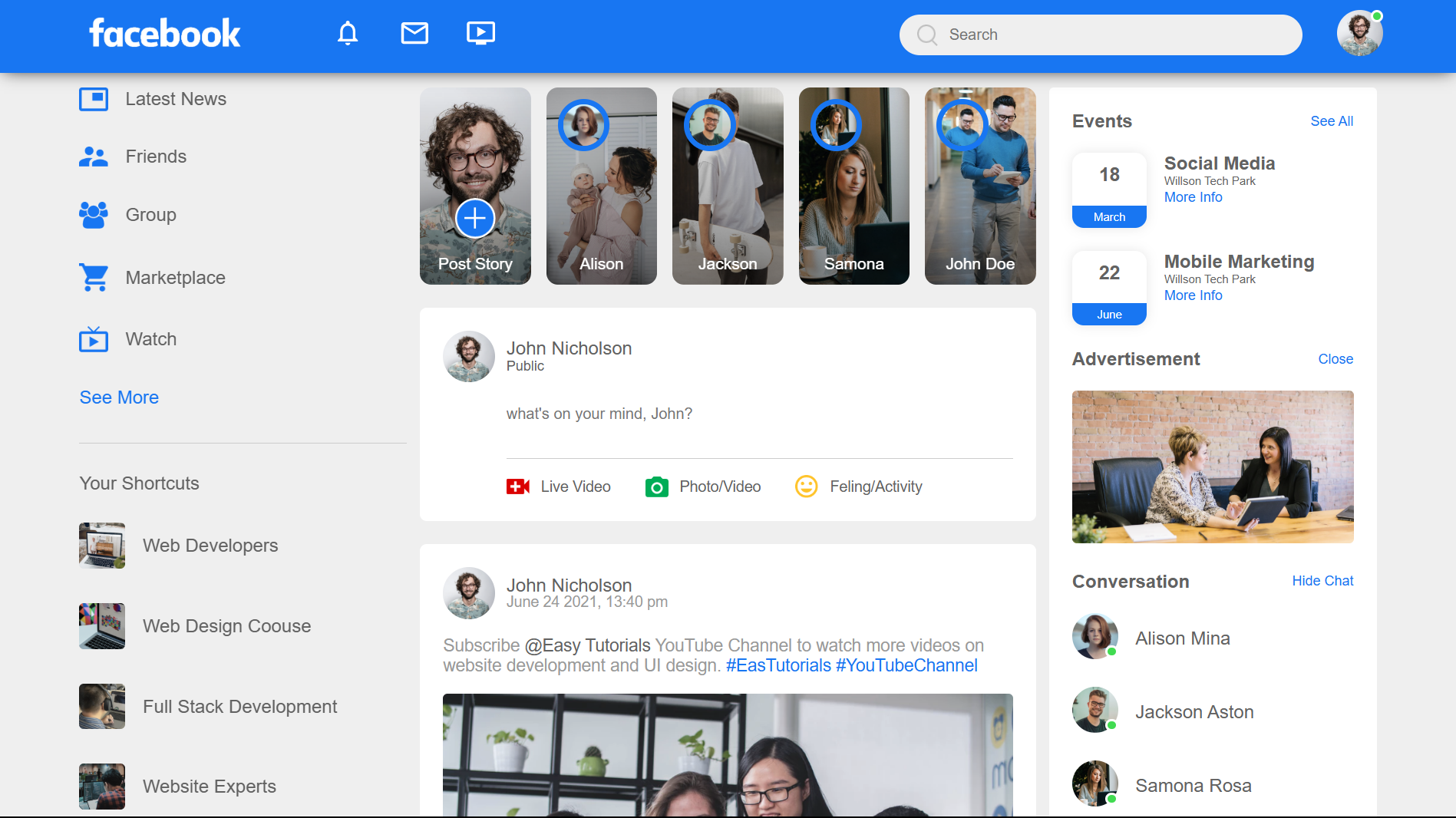Click the Photo/Video camera icon
This screenshot has width=1456, height=818.
656,487
